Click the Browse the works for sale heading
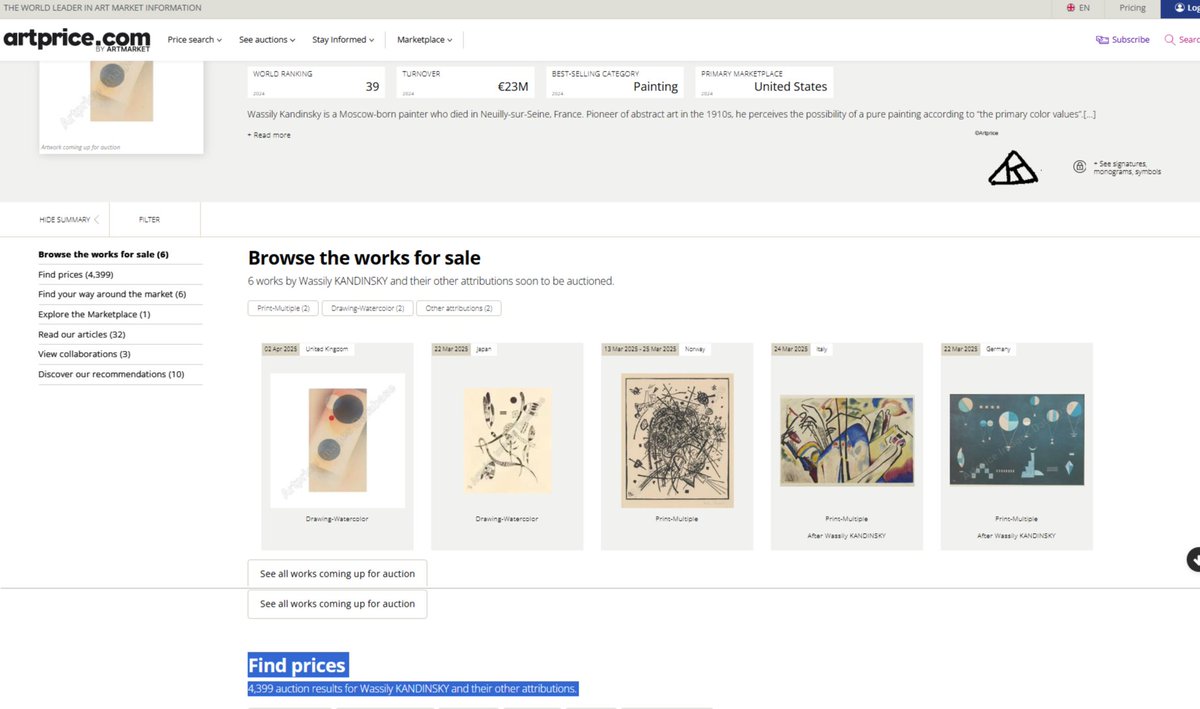Viewport: 1200px width, 709px height. pyautogui.click(x=364, y=258)
